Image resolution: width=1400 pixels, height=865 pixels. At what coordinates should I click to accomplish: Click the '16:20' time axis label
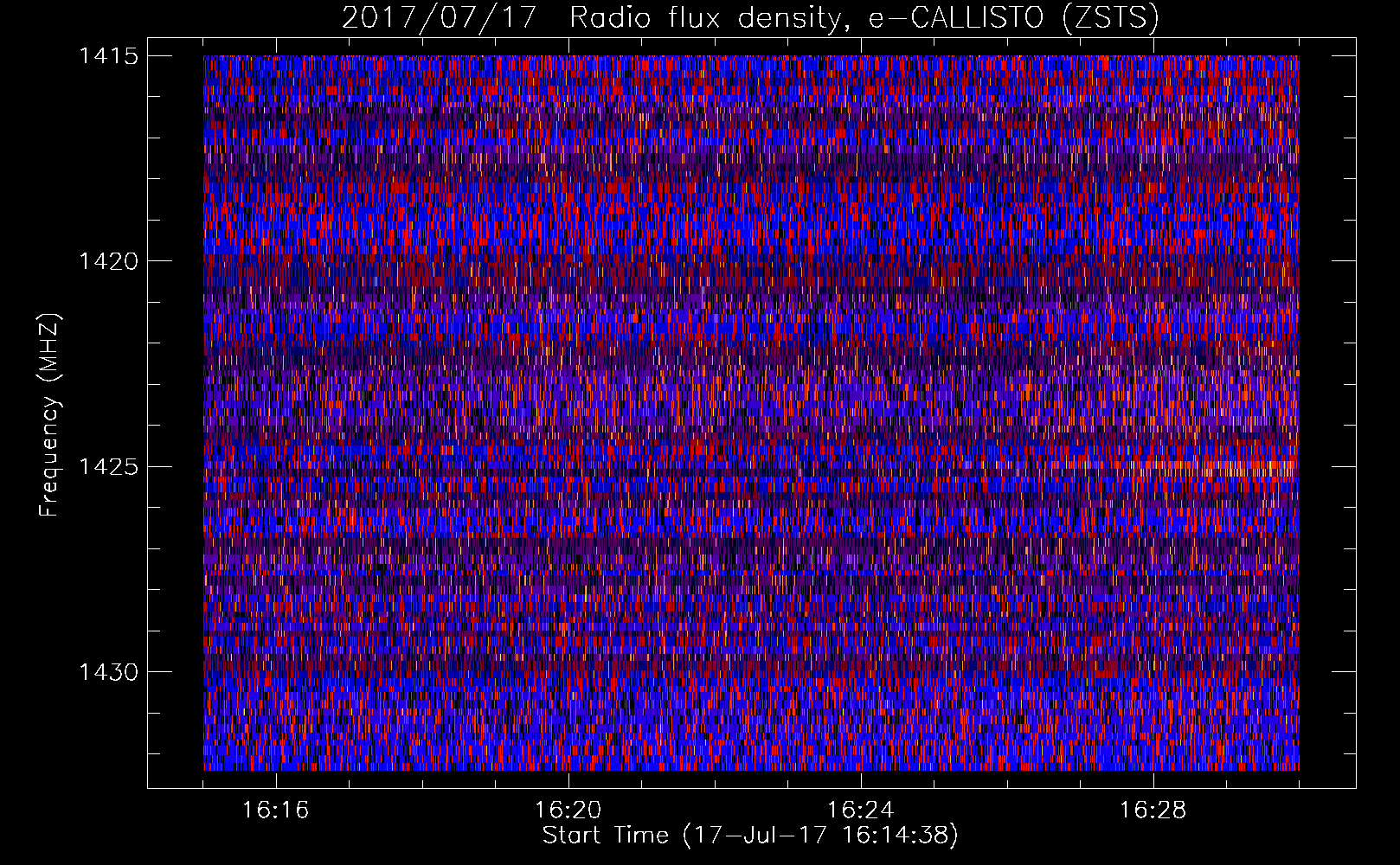(x=568, y=811)
